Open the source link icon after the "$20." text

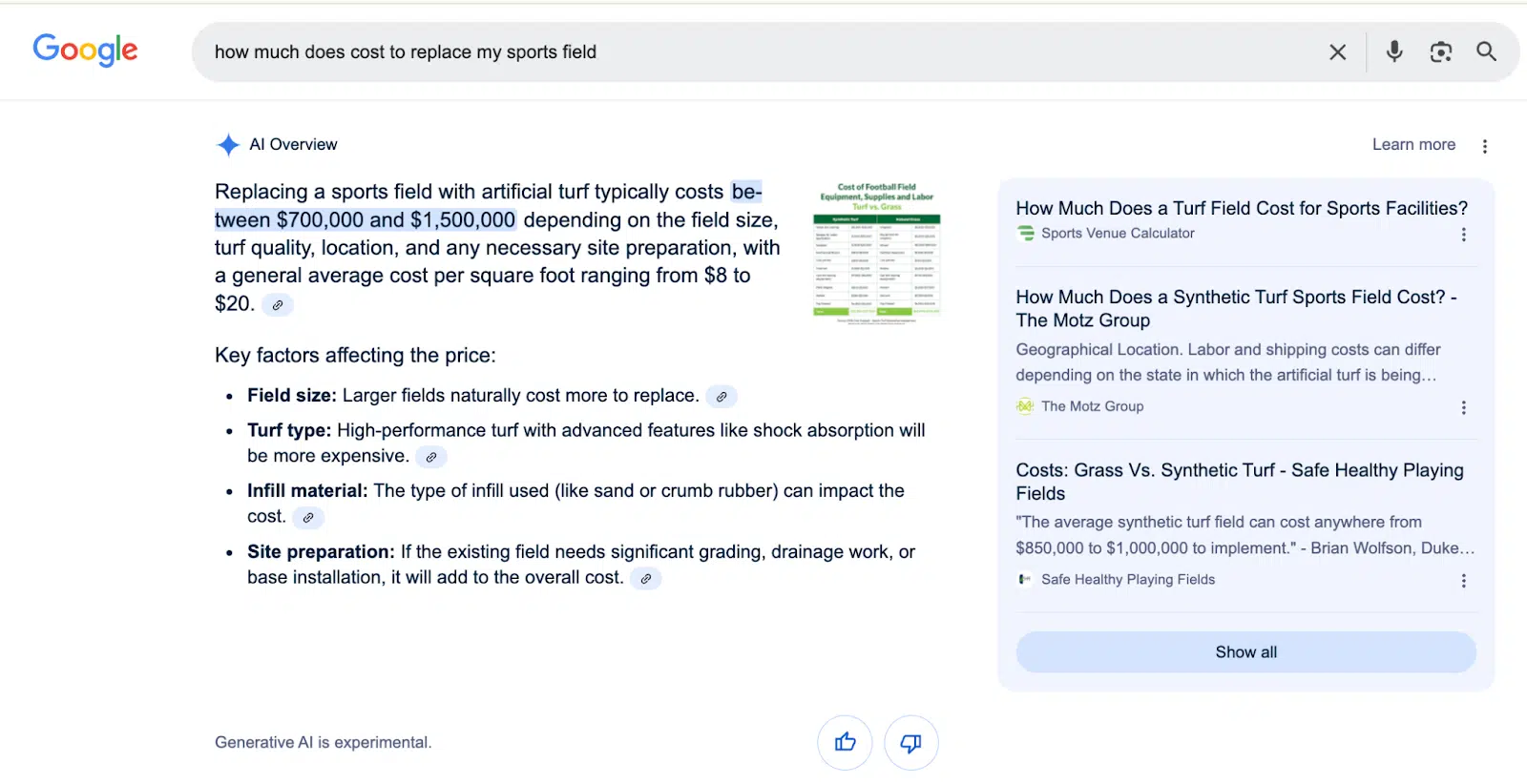(278, 305)
